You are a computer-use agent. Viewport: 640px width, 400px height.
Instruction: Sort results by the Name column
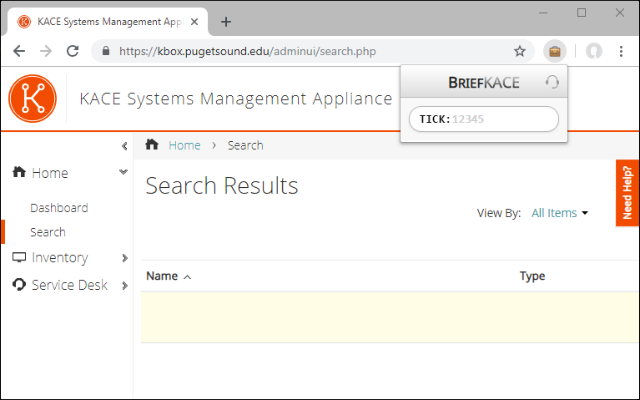(x=162, y=276)
